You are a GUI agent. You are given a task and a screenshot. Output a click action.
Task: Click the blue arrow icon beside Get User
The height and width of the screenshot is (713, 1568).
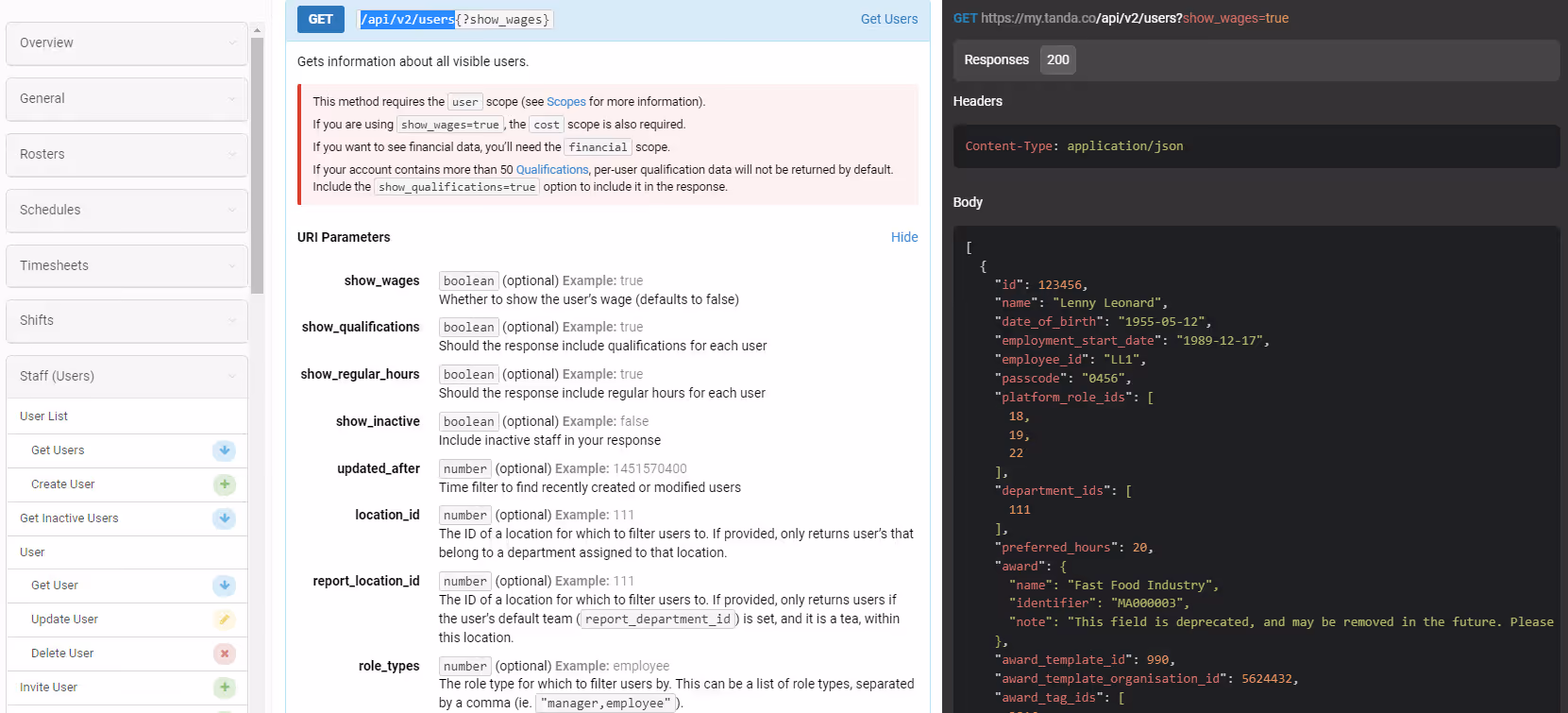click(224, 586)
